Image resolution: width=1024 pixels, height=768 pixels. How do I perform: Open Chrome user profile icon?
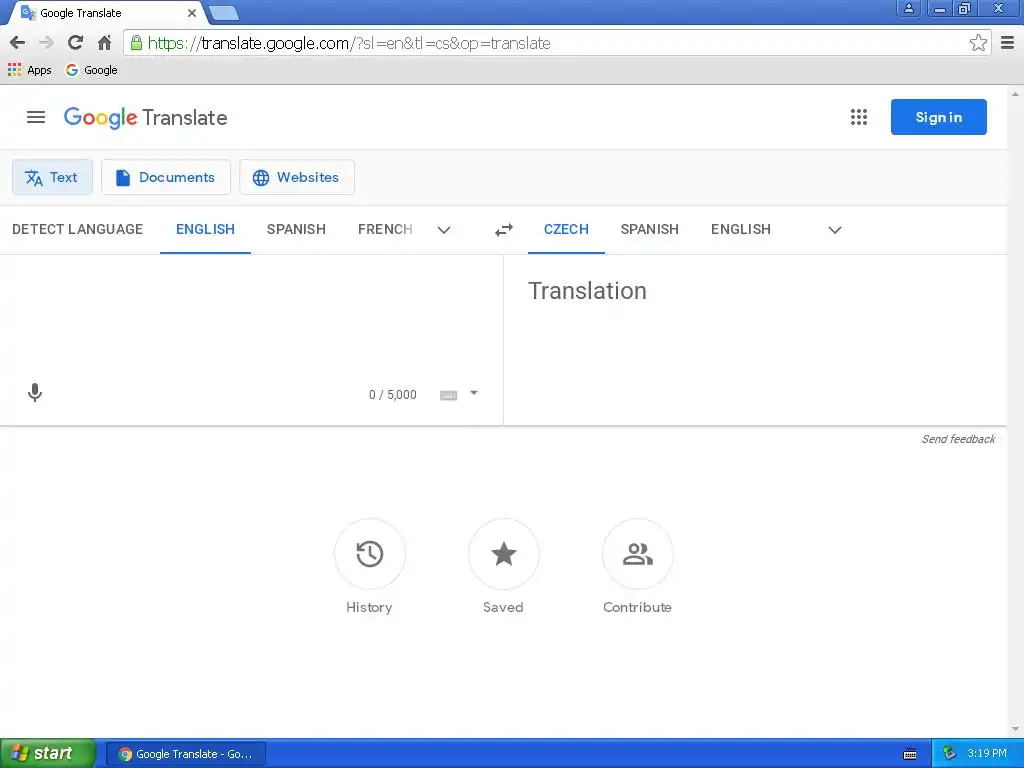[908, 8]
